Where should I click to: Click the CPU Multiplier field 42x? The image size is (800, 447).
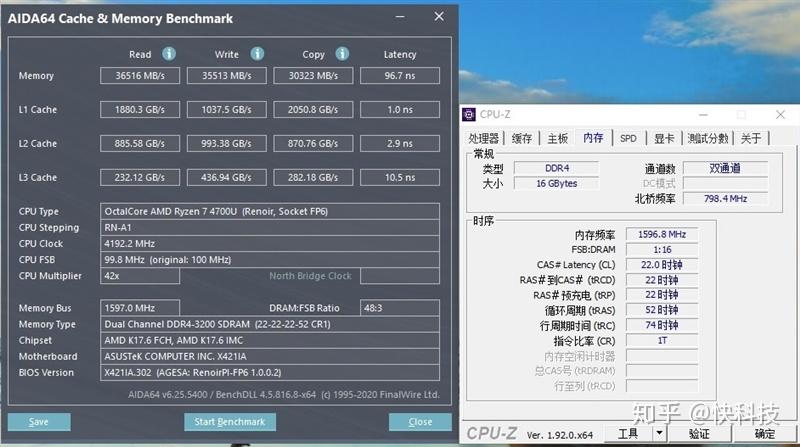[x=140, y=276]
